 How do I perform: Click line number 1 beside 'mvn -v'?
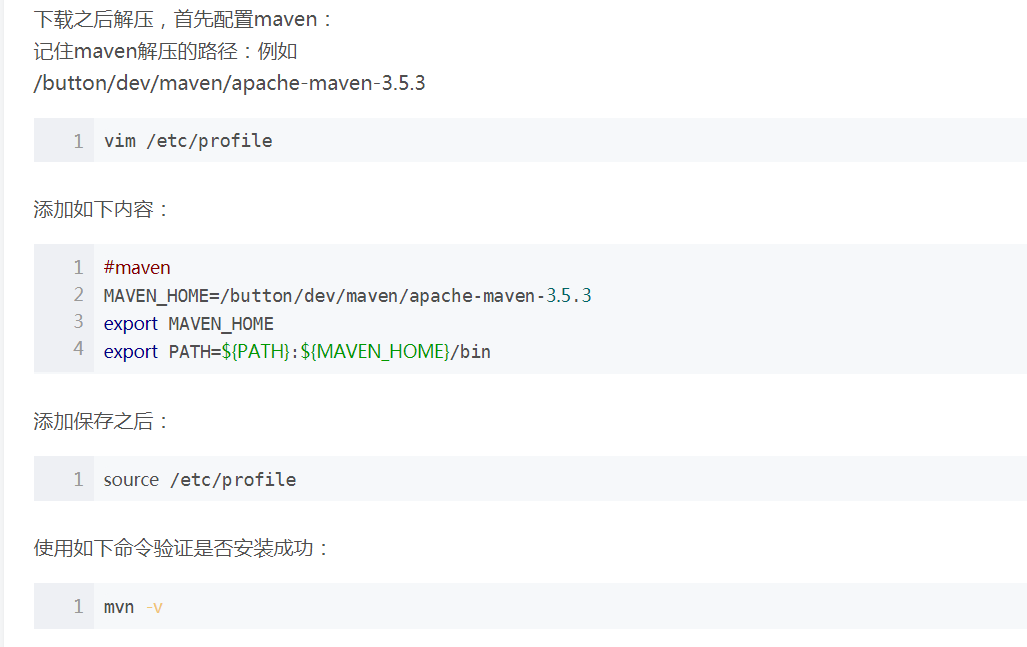click(79, 606)
